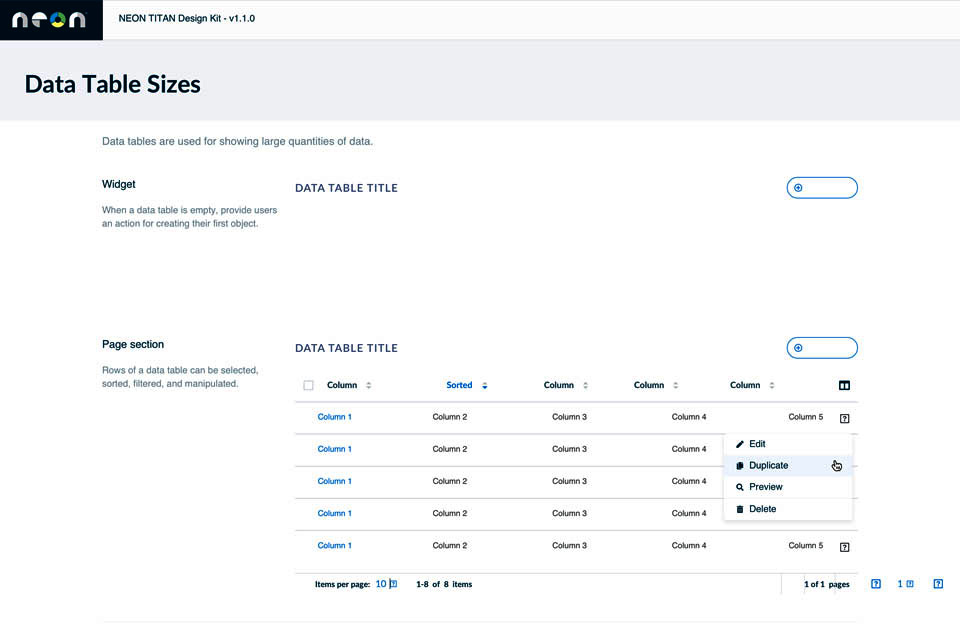This screenshot has width=960, height=640.
Task: Click the sort arrows on first Column header
Action: 369,386
